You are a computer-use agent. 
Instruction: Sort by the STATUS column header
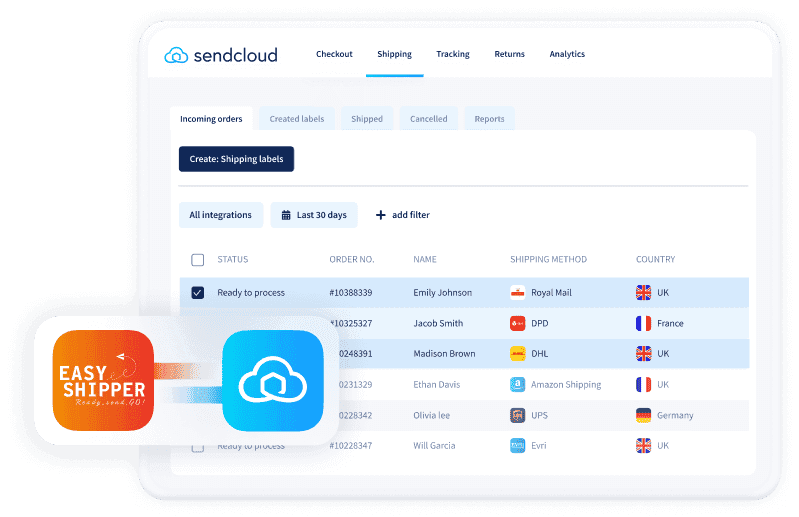click(233, 259)
